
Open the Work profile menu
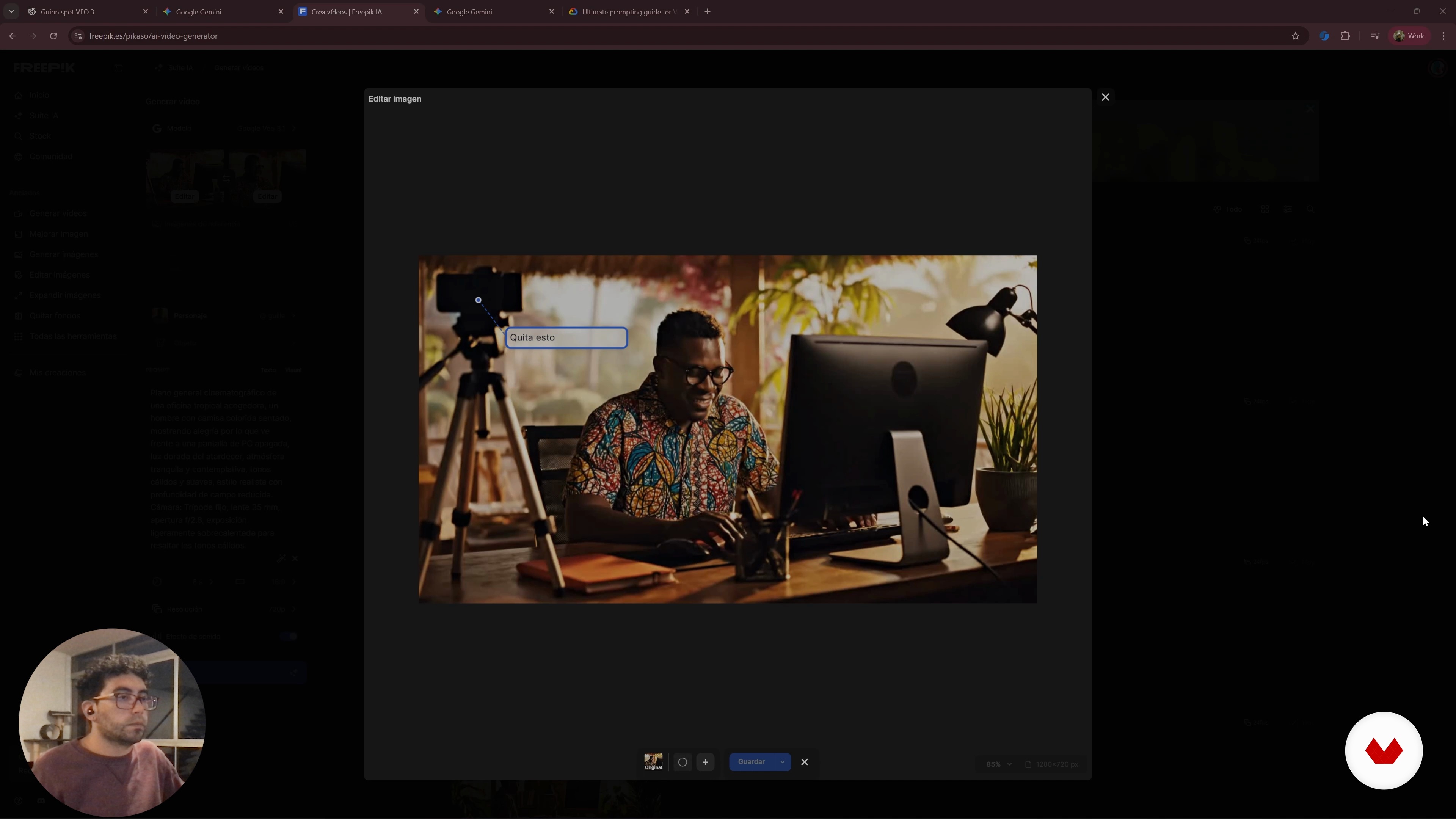click(x=1409, y=36)
